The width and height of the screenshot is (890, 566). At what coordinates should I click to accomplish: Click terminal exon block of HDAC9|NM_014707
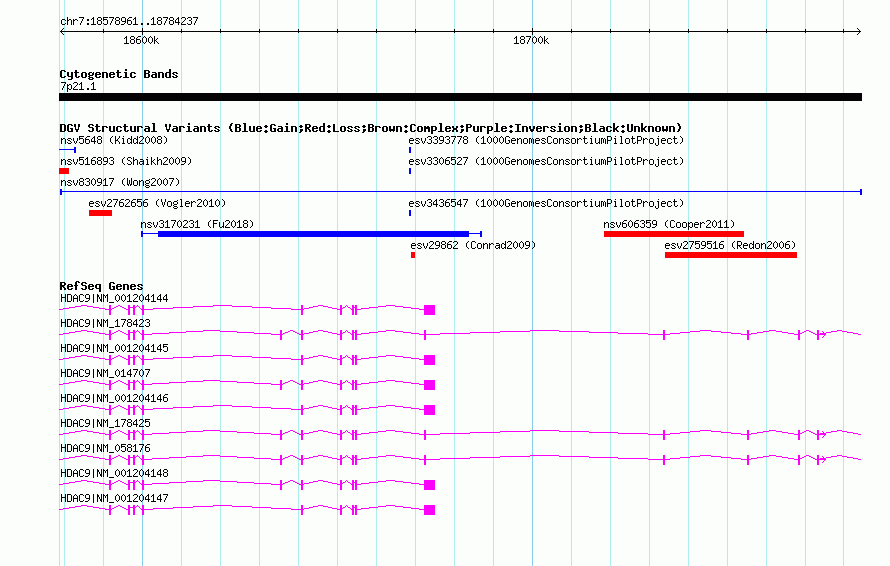[430, 385]
